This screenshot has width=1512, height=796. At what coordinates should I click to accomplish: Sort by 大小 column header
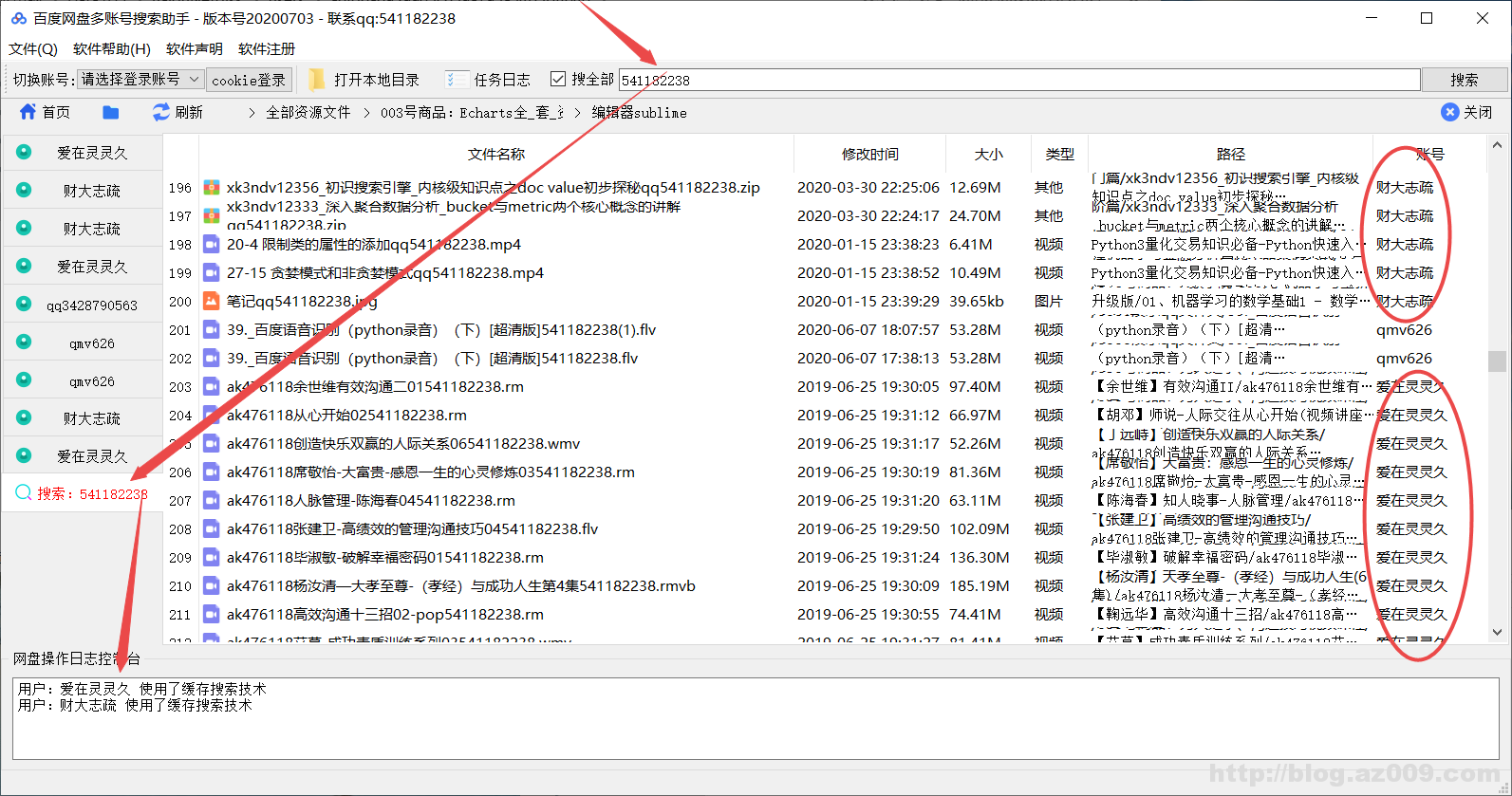click(x=988, y=154)
